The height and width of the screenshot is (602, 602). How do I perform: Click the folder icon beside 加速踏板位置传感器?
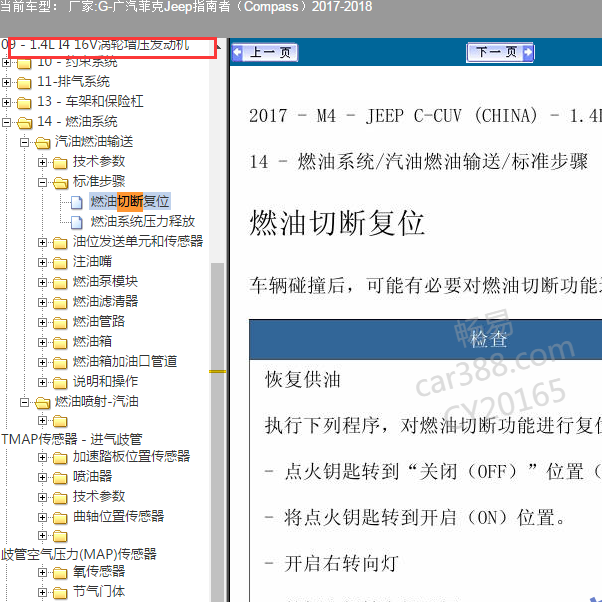(60, 458)
